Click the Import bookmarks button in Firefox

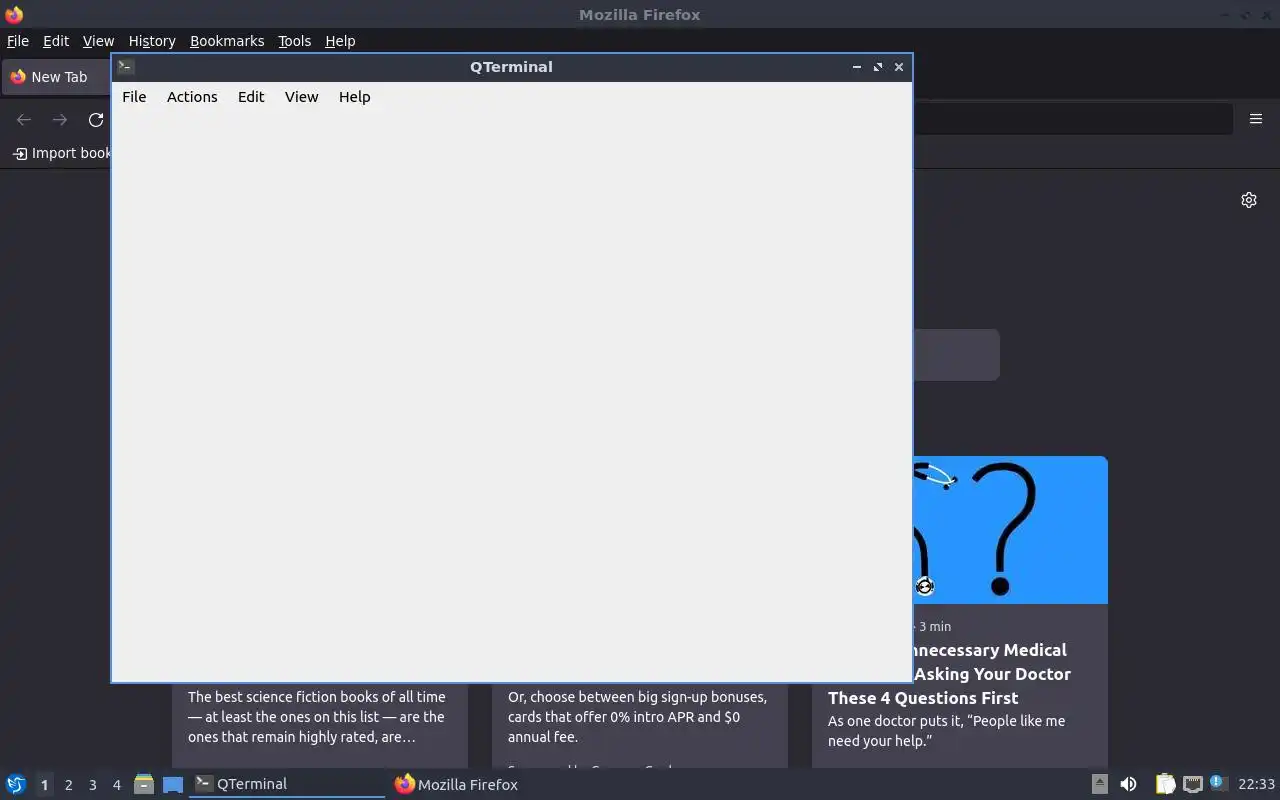[62, 153]
